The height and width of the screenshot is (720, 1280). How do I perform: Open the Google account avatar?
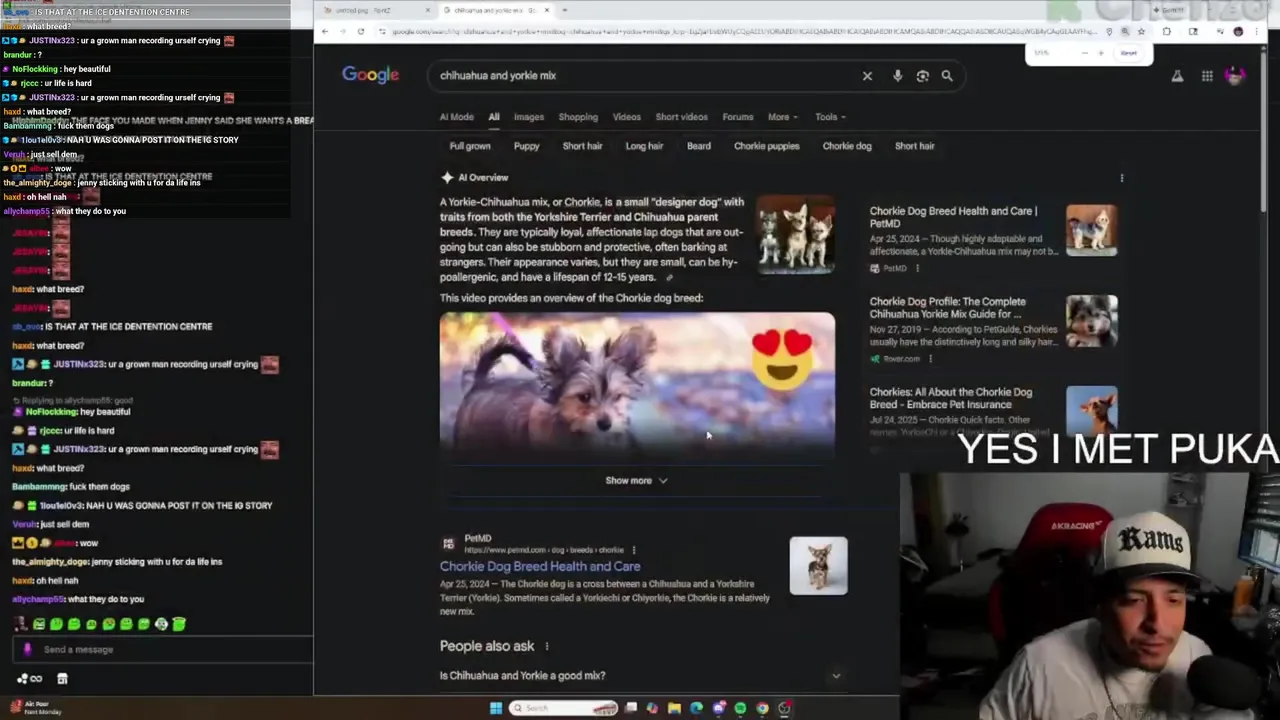[1235, 76]
